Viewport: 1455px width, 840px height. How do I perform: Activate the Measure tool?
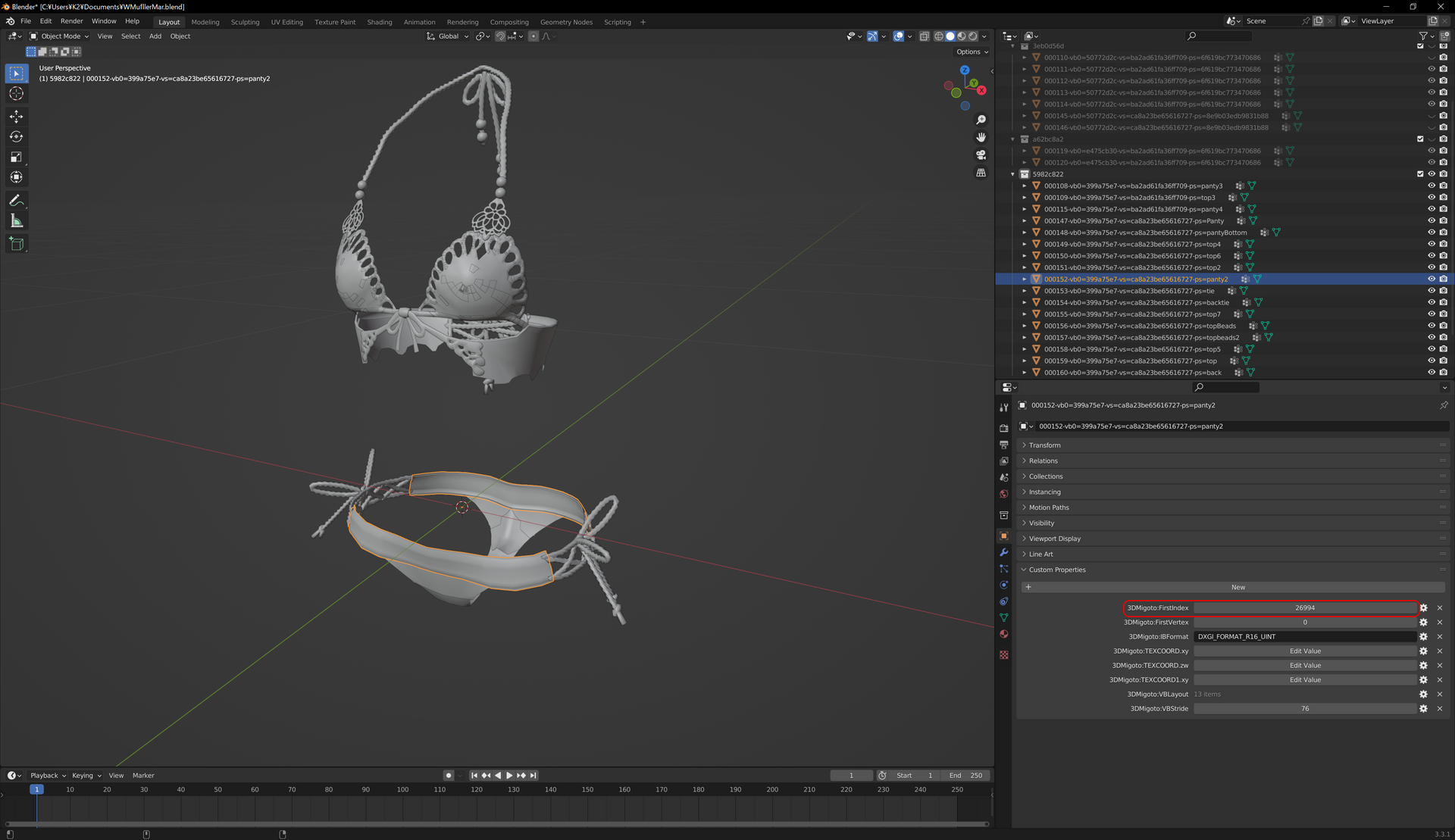coord(17,221)
